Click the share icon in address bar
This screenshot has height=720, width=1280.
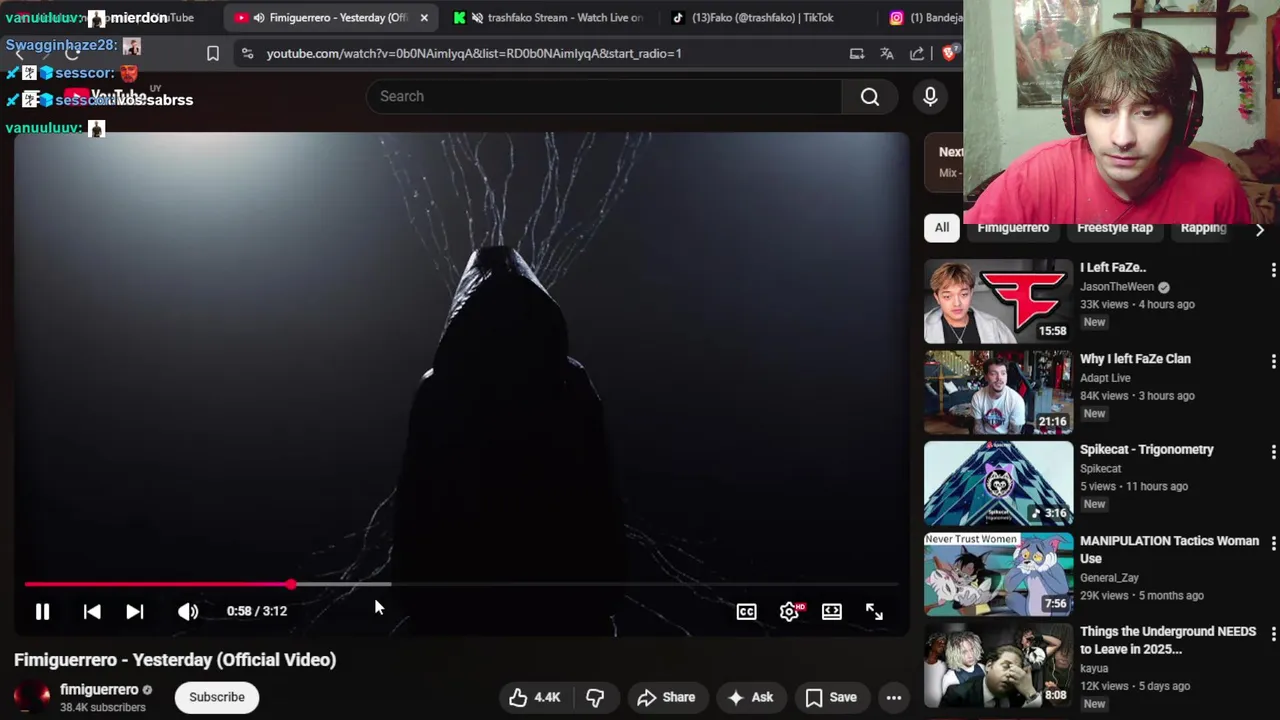pos(917,53)
